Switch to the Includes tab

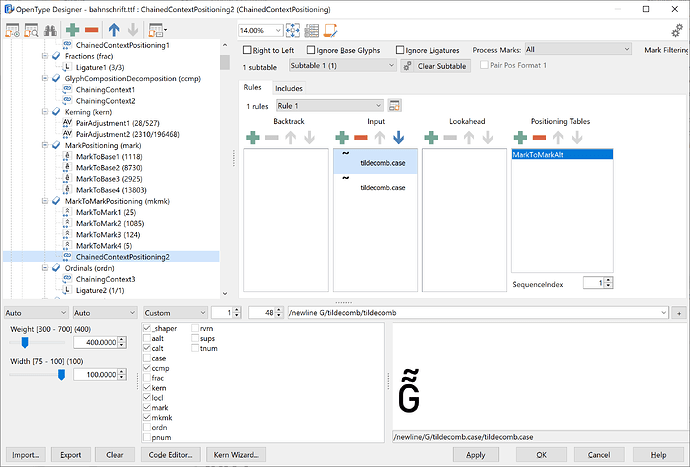289,88
